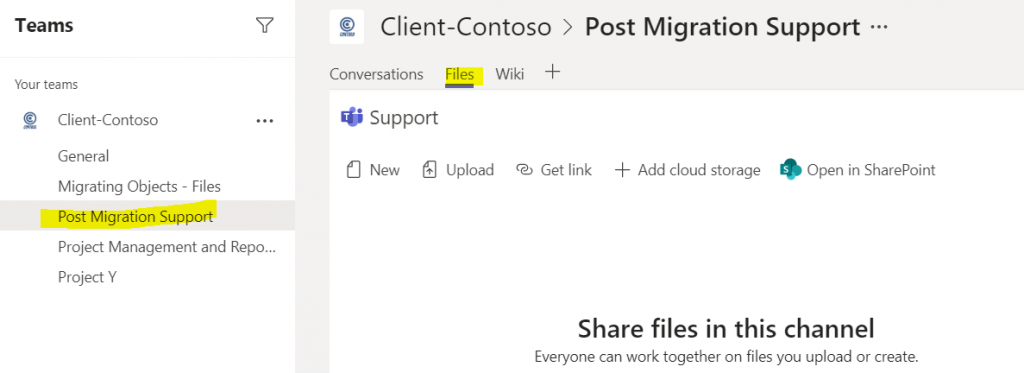Open channel more options ellipsis in header

(x=880, y=27)
